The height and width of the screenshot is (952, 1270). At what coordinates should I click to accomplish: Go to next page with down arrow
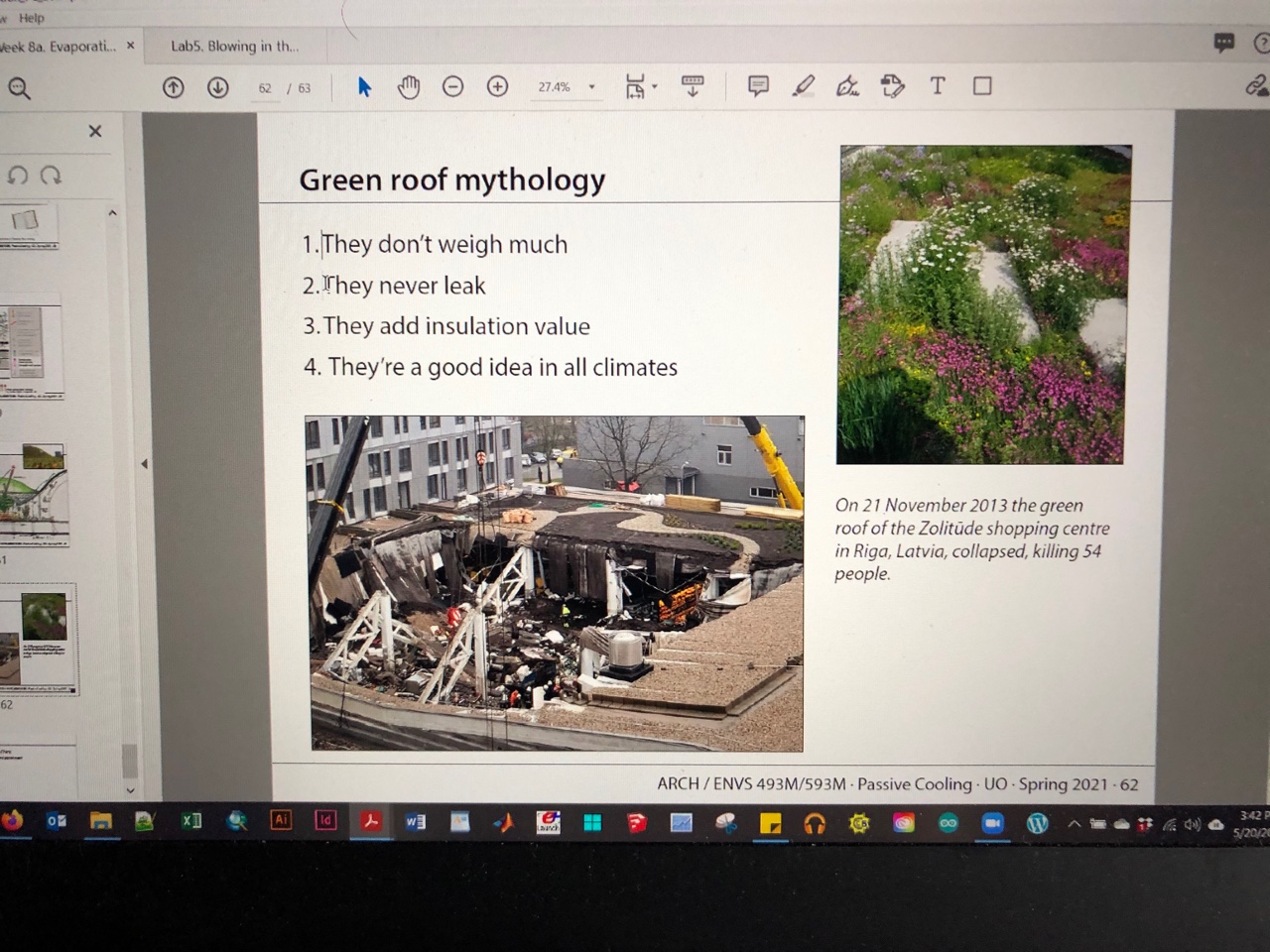point(218,87)
